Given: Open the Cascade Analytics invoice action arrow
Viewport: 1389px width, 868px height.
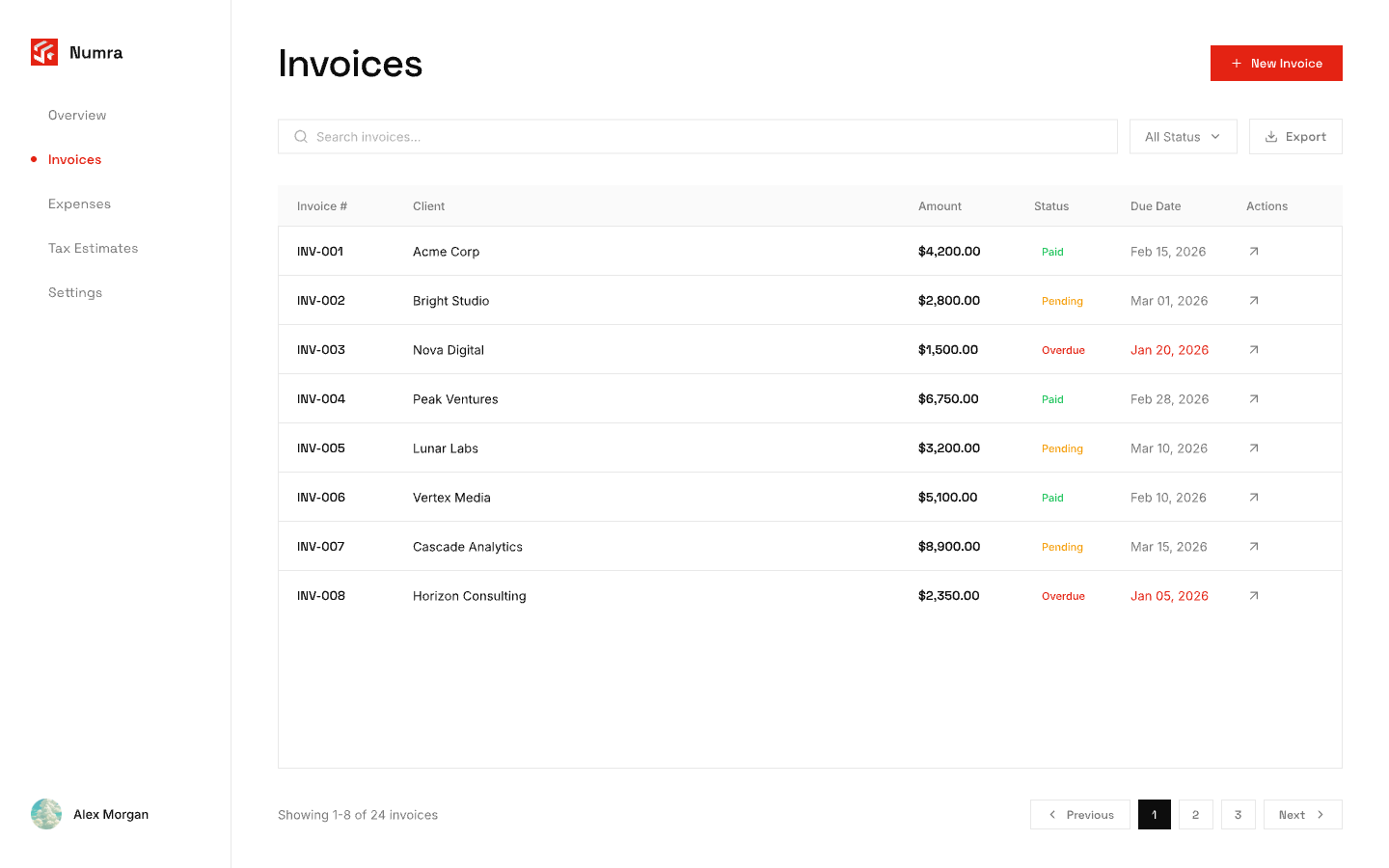Looking at the screenshot, I should tap(1254, 546).
